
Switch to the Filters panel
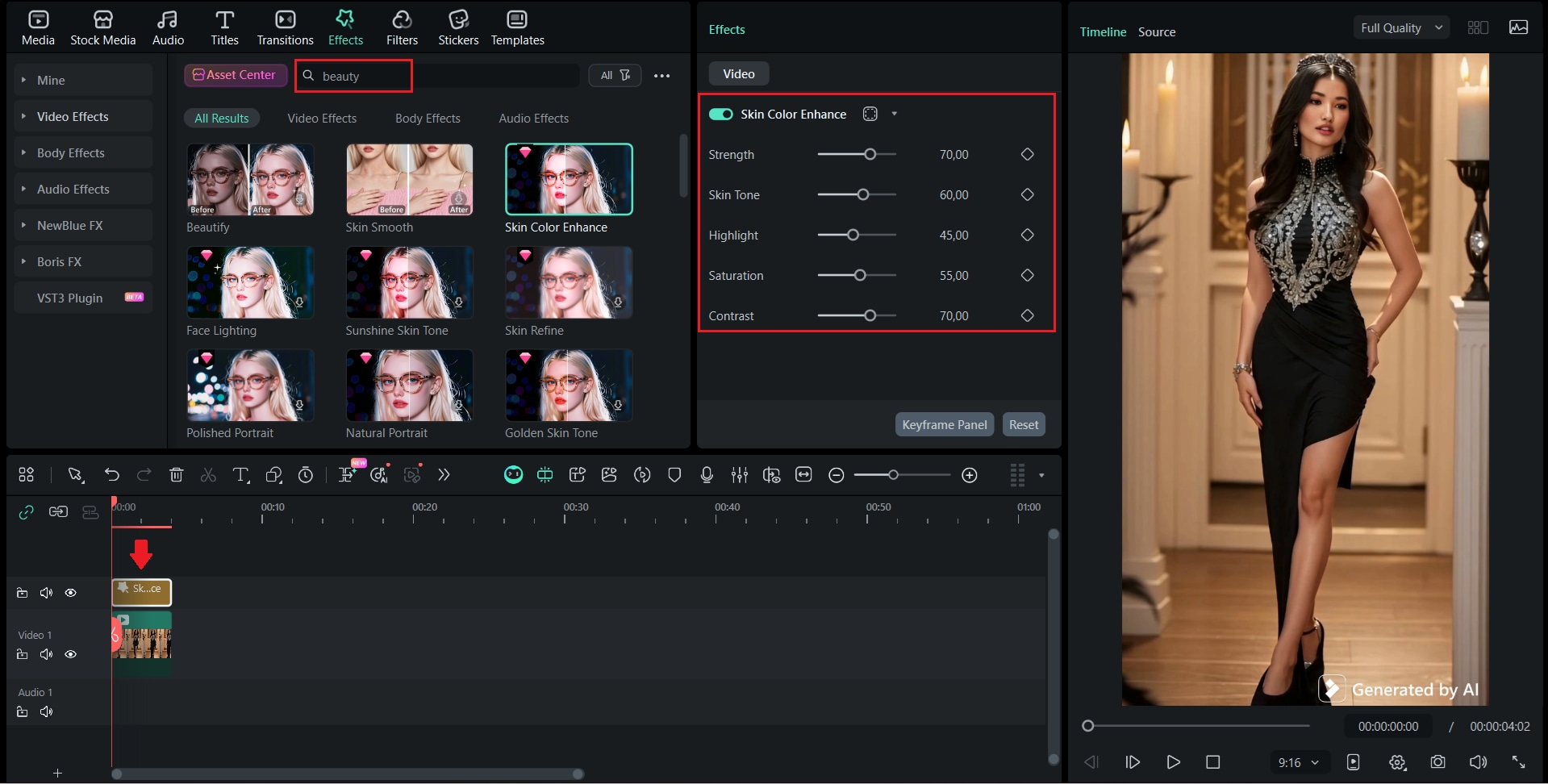click(x=402, y=27)
